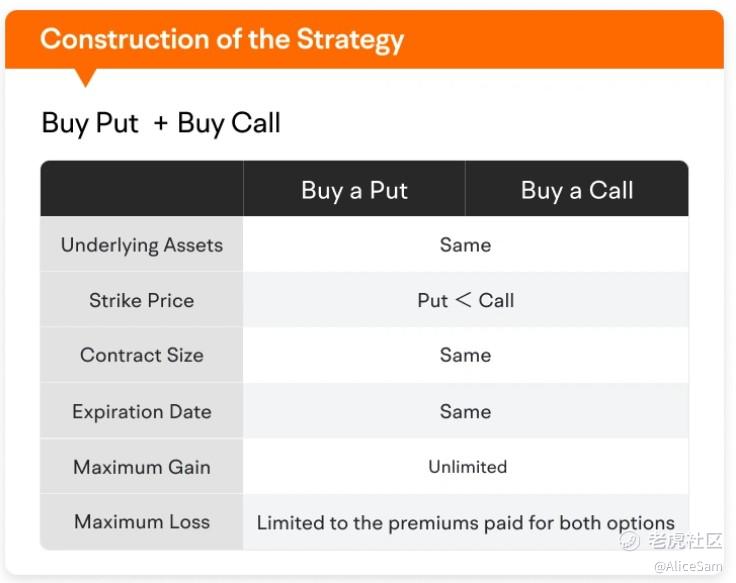Screen dimensions: 736x583
Task: Click the Same value for Expiration Date
Action: [x=465, y=412]
